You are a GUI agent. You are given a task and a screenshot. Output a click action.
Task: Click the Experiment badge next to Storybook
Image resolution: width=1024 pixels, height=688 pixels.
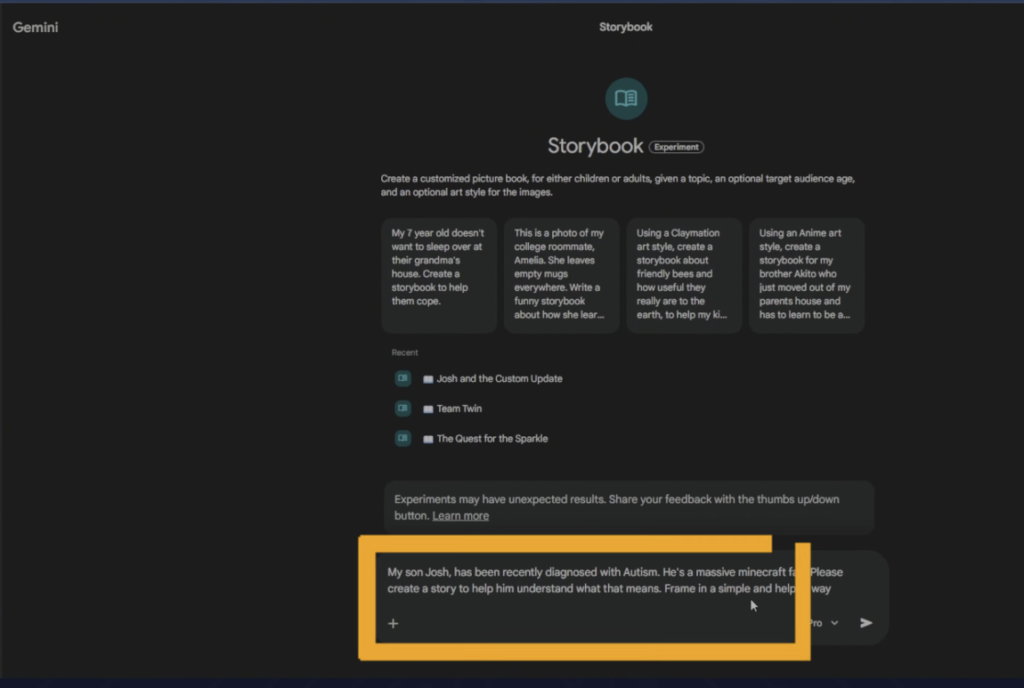(x=676, y=147)
